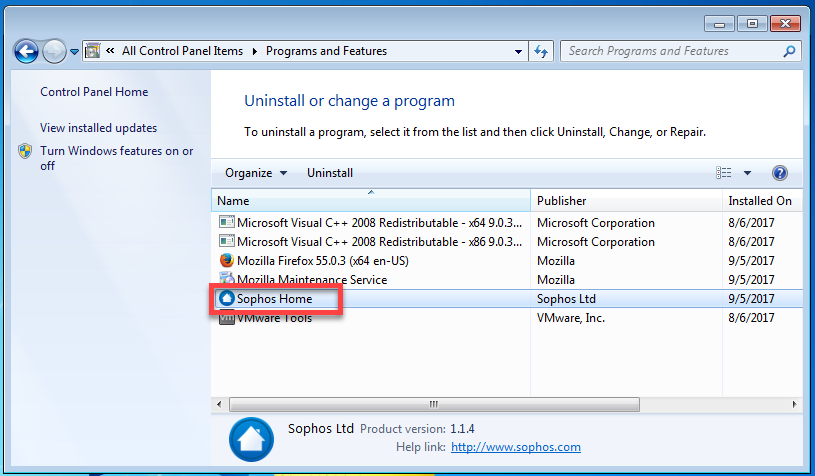Open the Help question mark icon

780,173
